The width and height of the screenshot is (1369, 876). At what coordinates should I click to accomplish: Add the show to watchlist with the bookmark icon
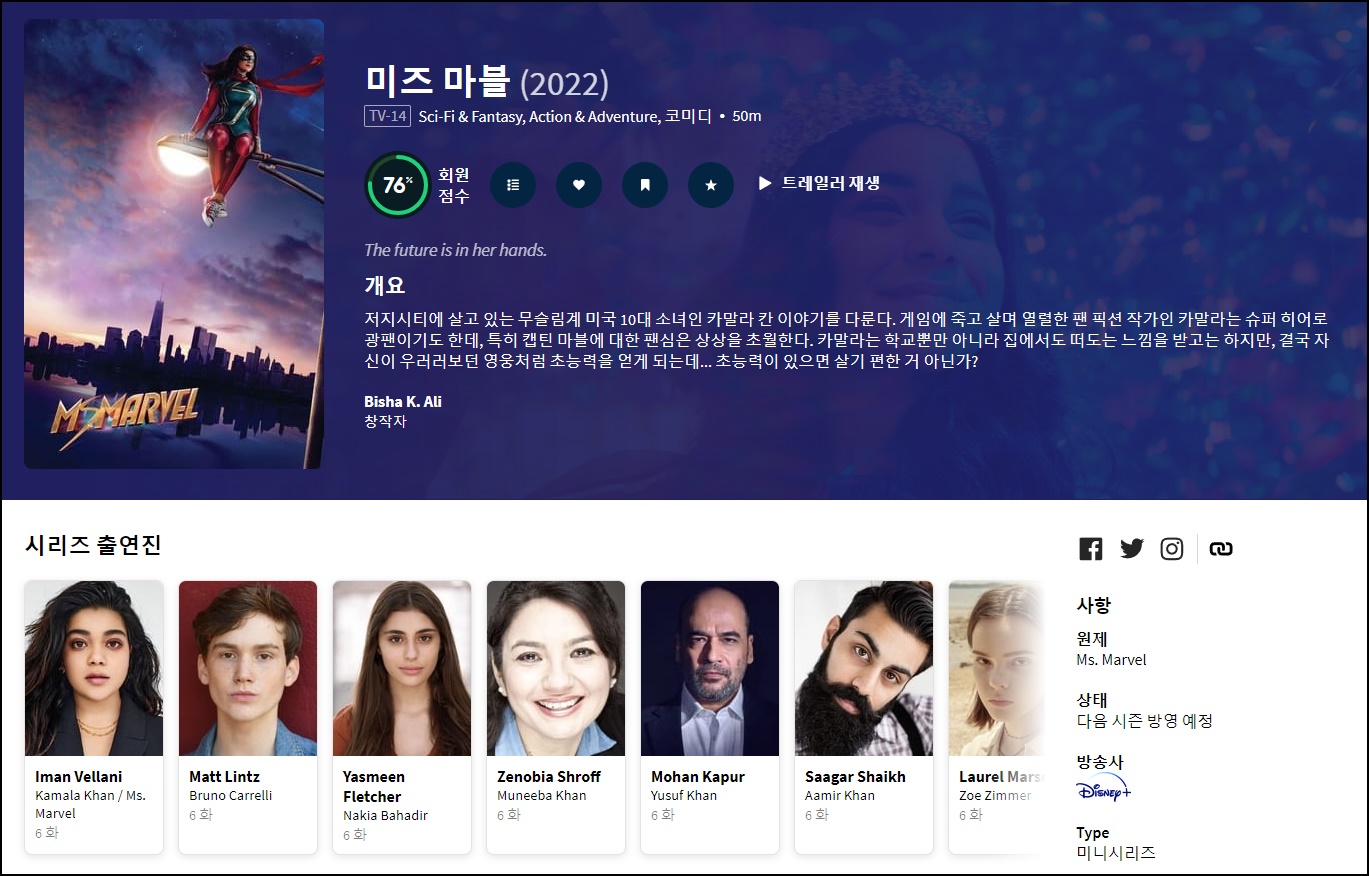[645, 185]
